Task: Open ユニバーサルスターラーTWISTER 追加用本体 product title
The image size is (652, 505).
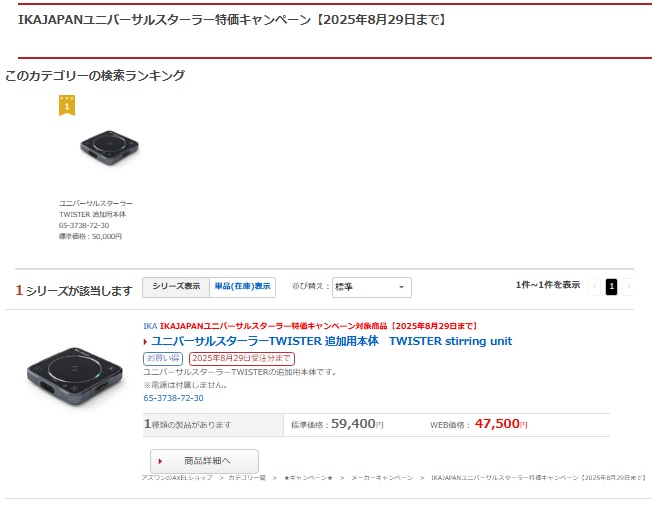Action: (x=331, y=342)
